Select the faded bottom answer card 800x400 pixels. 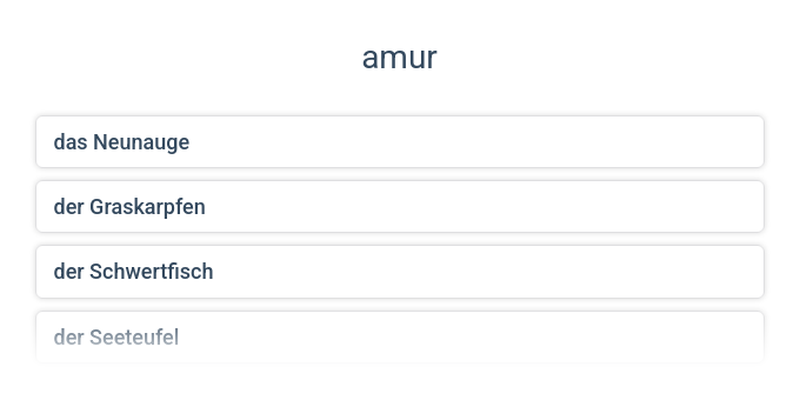click(x=400, y=337)
